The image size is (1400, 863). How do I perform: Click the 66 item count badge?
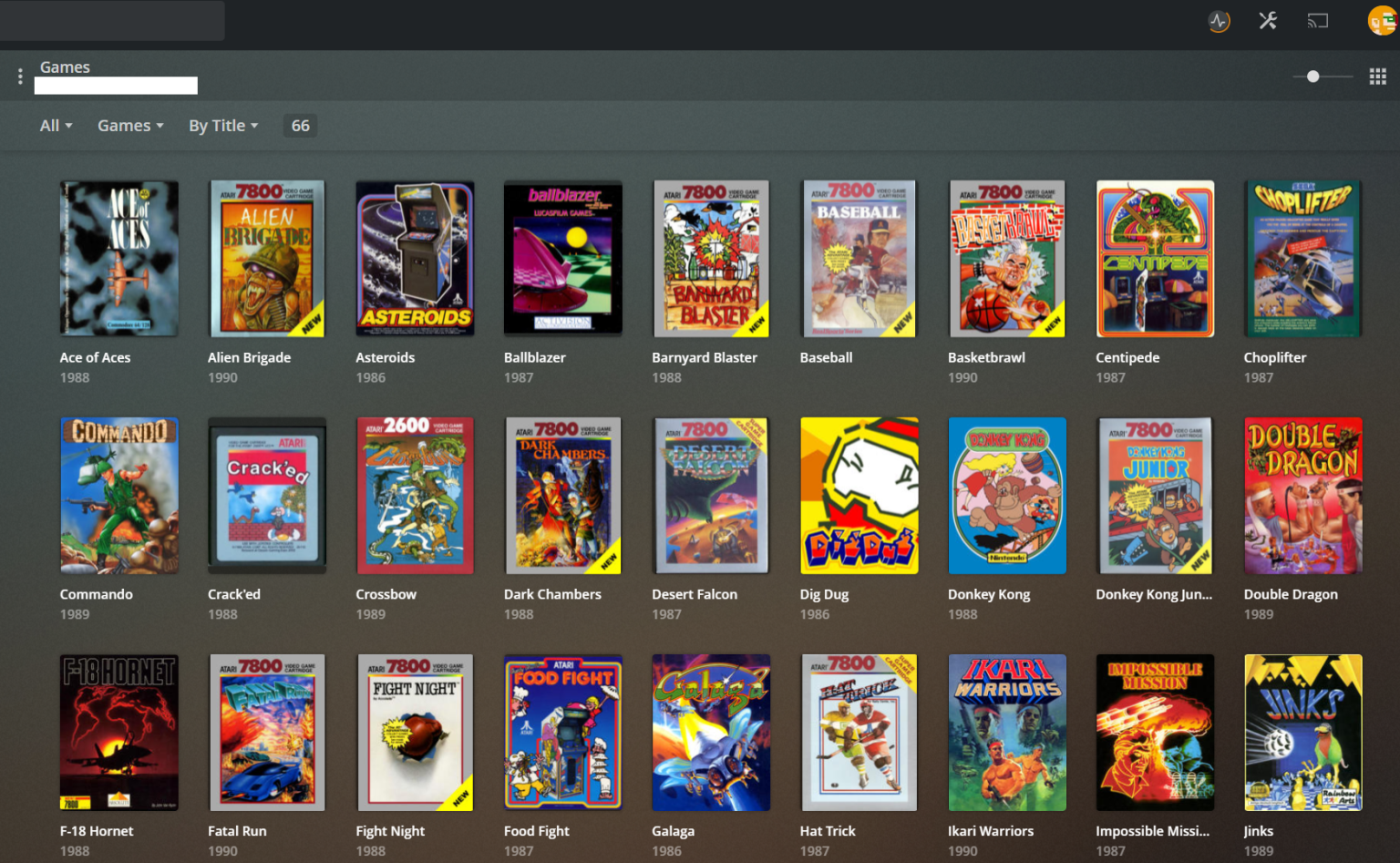pyautogui.click(x=300, y=125)
